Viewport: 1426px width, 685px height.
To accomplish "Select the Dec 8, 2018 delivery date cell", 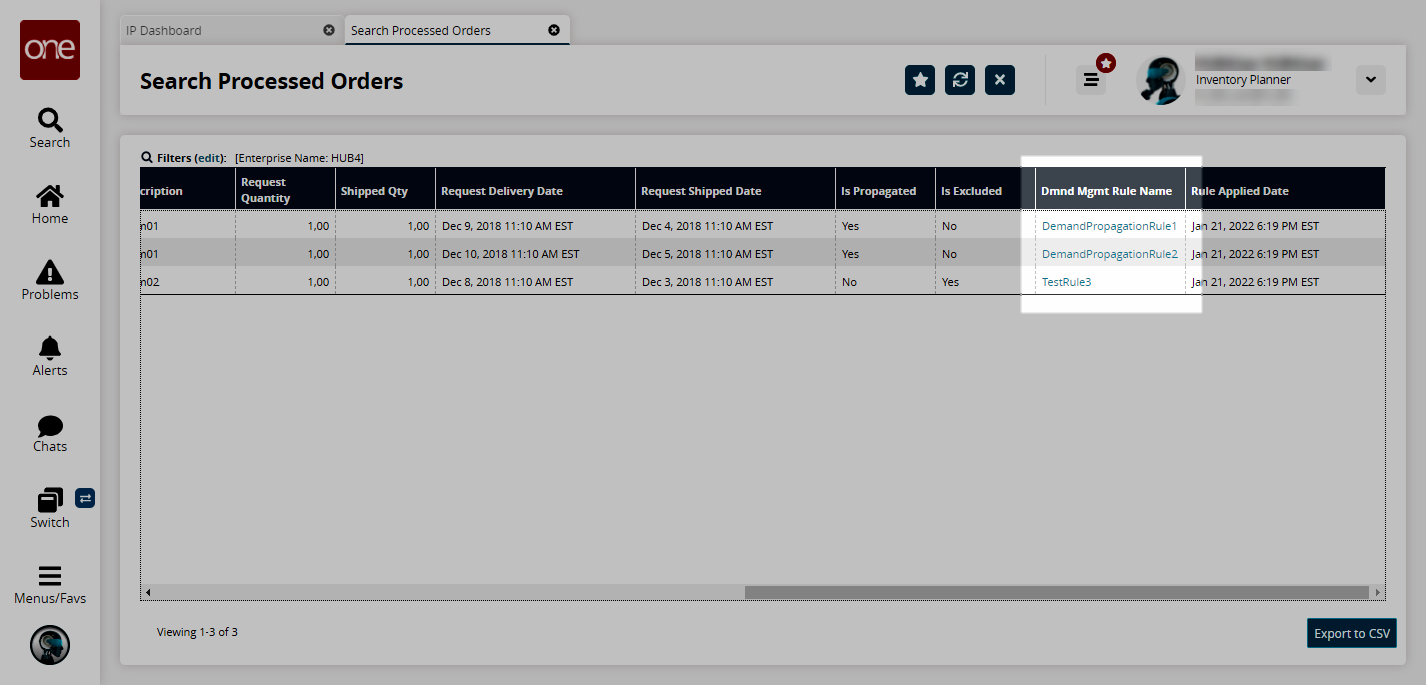I will point(535,282).
